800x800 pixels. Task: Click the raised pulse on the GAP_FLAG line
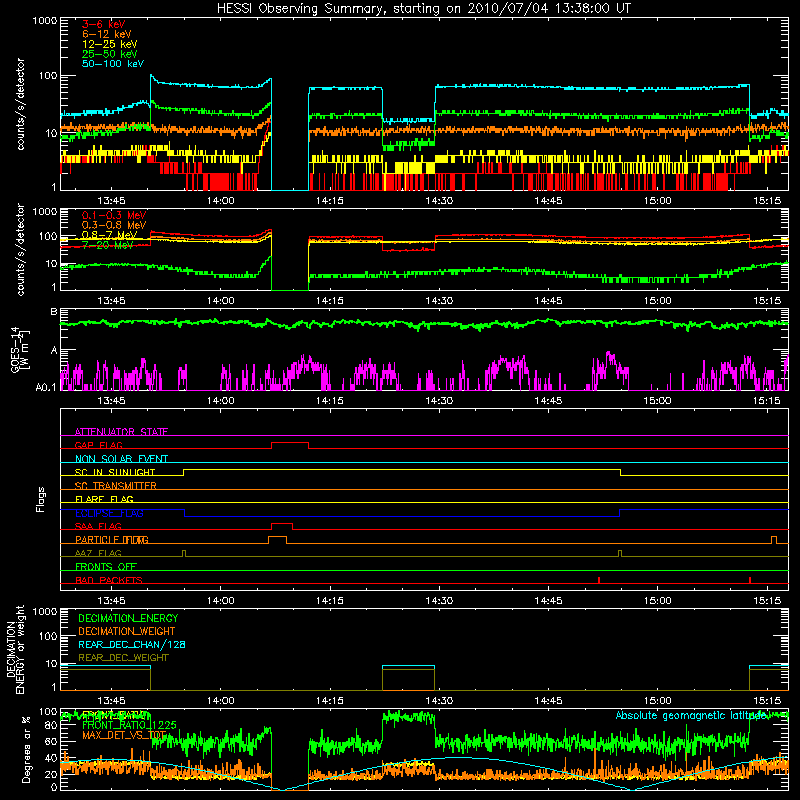[290, 443]
